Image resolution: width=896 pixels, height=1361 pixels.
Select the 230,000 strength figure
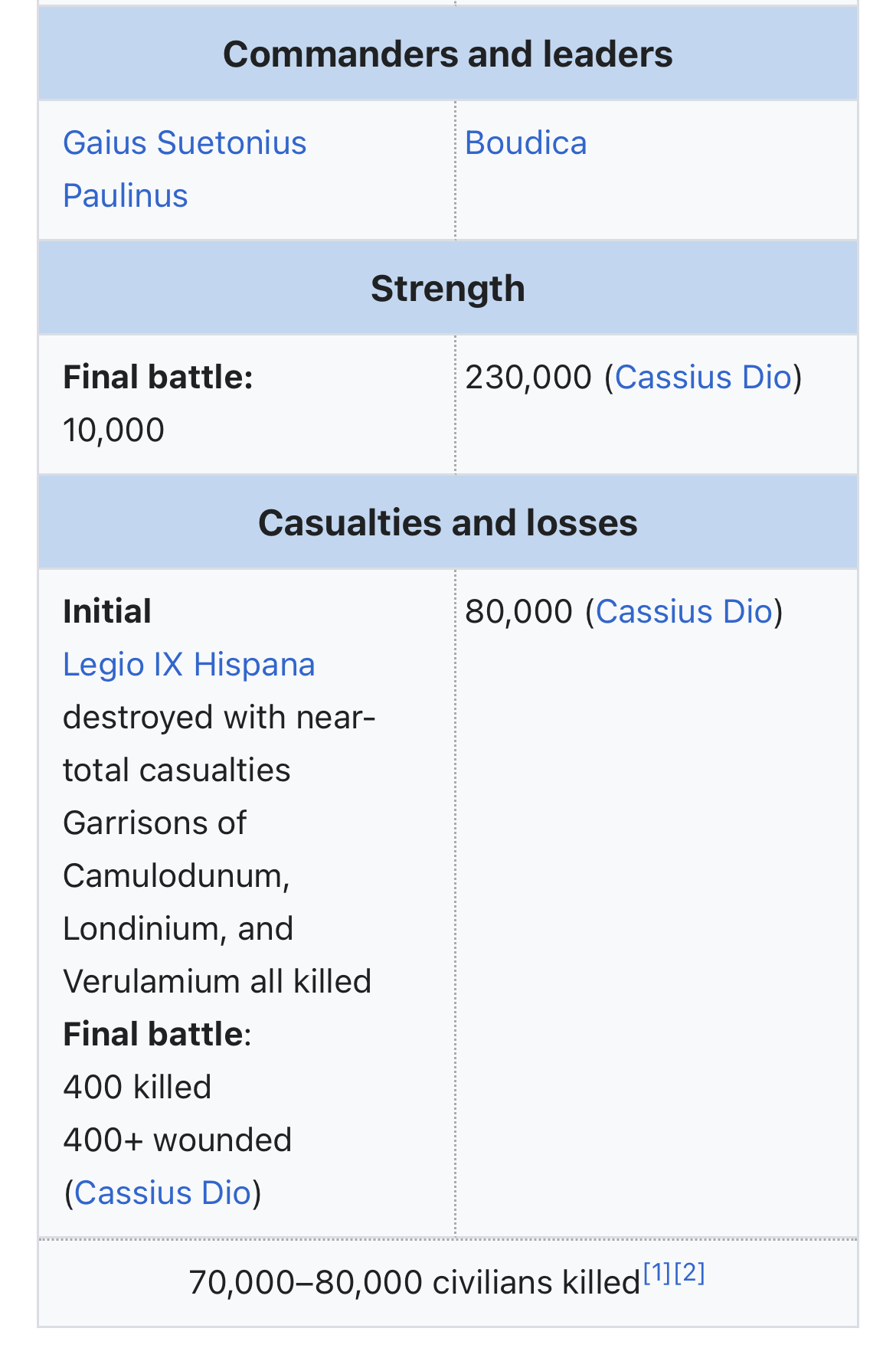(x=528, y=378)
